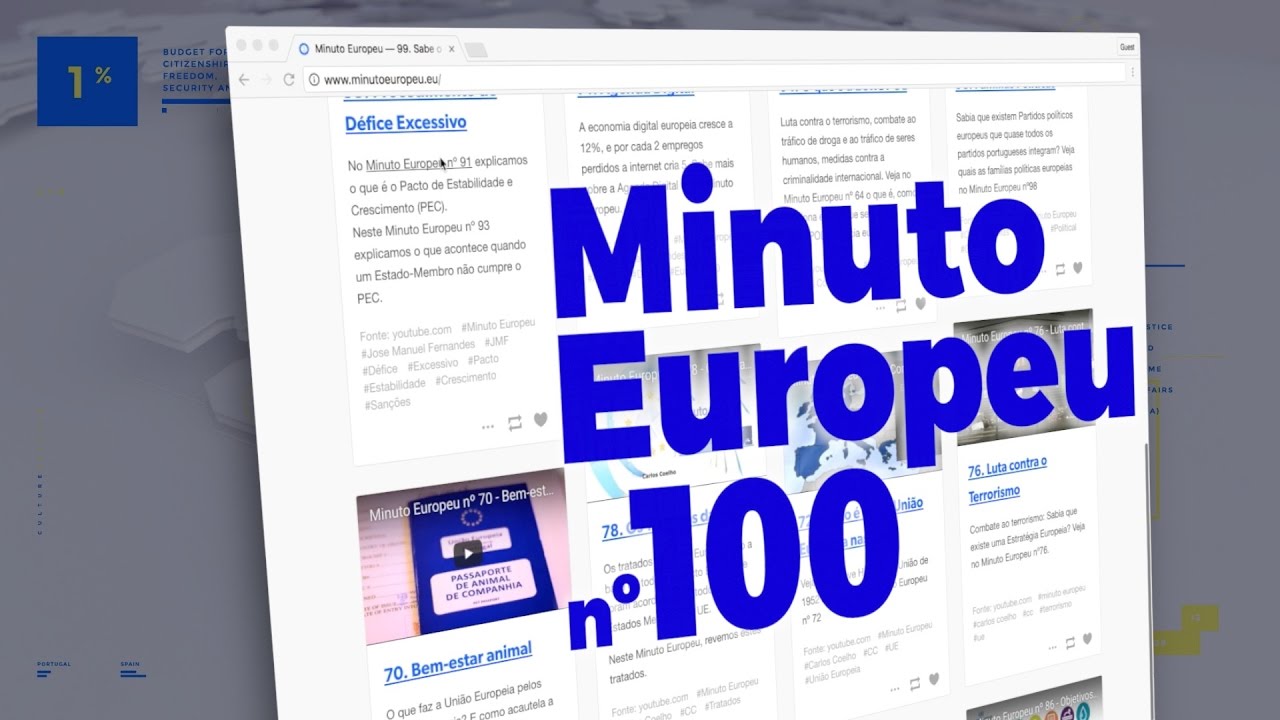This screenshot has width=1280, height=720.
Task: Click the #Crescimento hashtag
Action: (x=466, y=379)
